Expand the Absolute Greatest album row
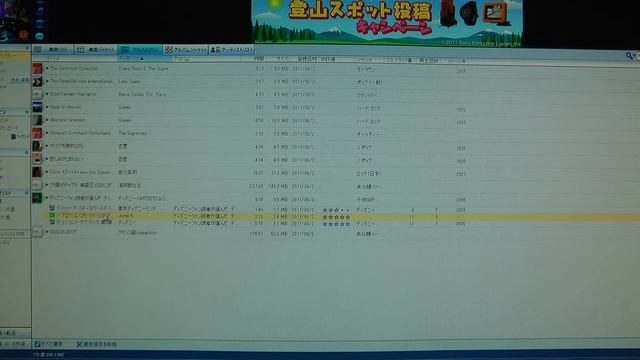This screenshot has width=640, height=360. tap(47, 120)
